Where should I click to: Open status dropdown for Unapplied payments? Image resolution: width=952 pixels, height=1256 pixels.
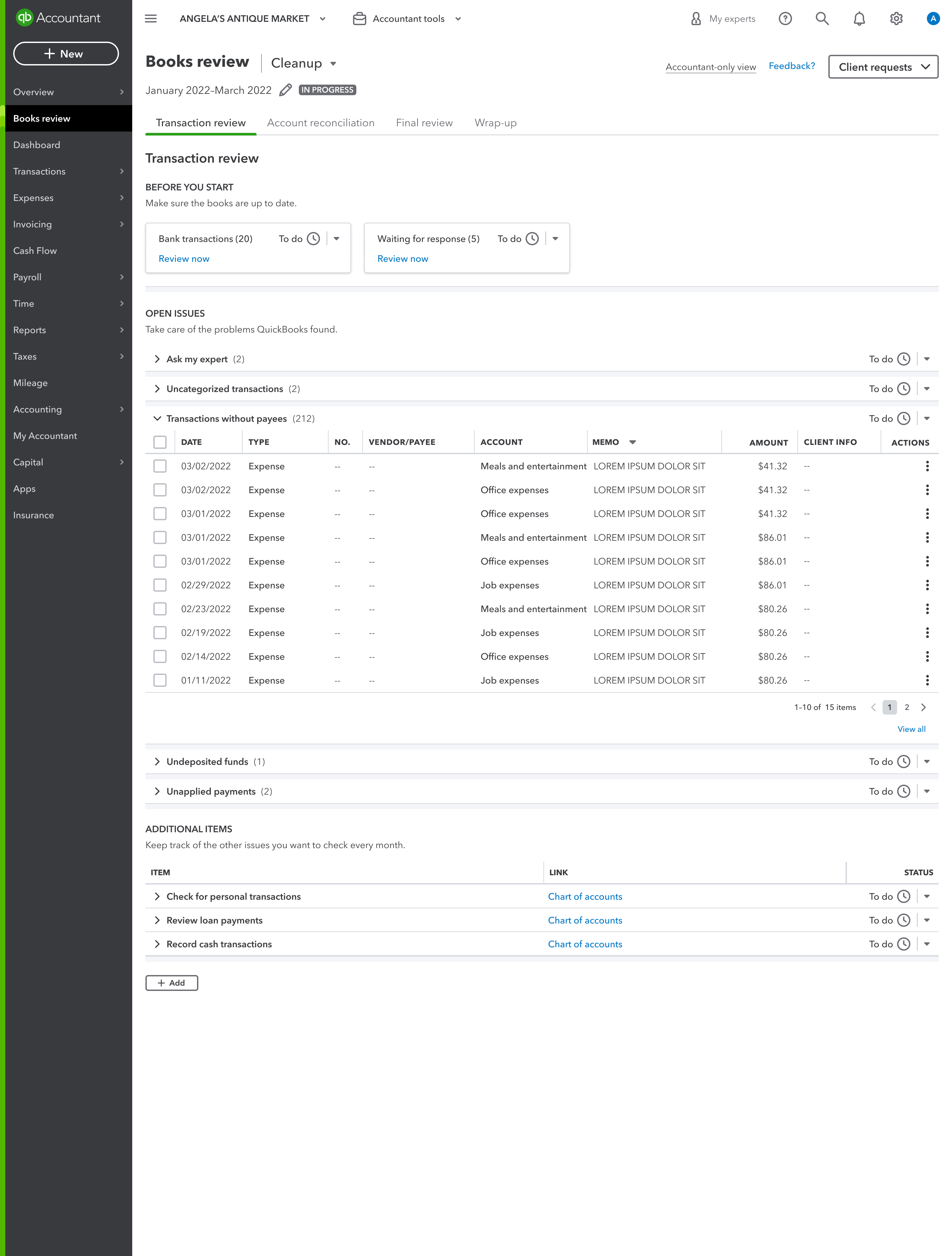[x=927, y=792]
